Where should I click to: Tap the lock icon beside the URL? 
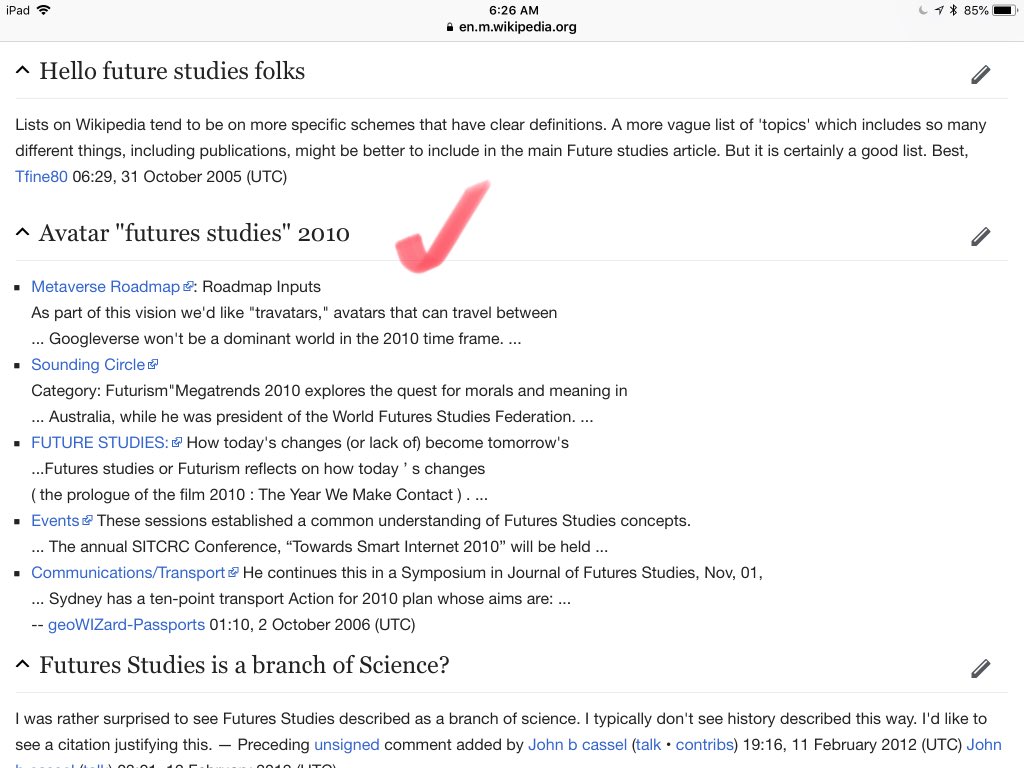[450, 27]
